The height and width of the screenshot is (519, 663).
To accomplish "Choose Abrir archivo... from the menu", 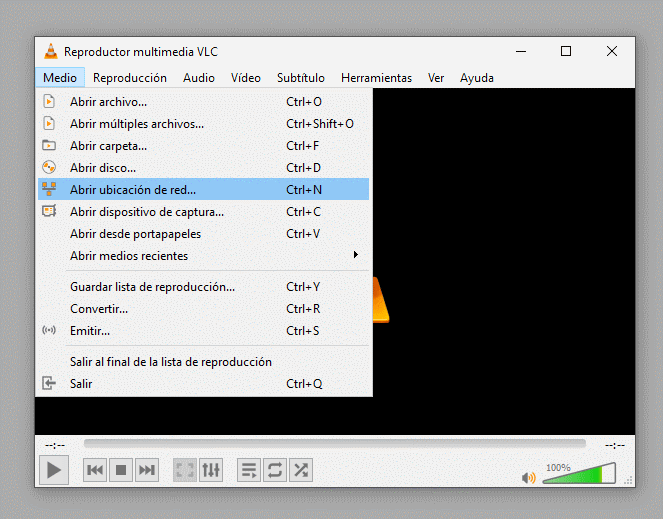I will tap(203, 102).
